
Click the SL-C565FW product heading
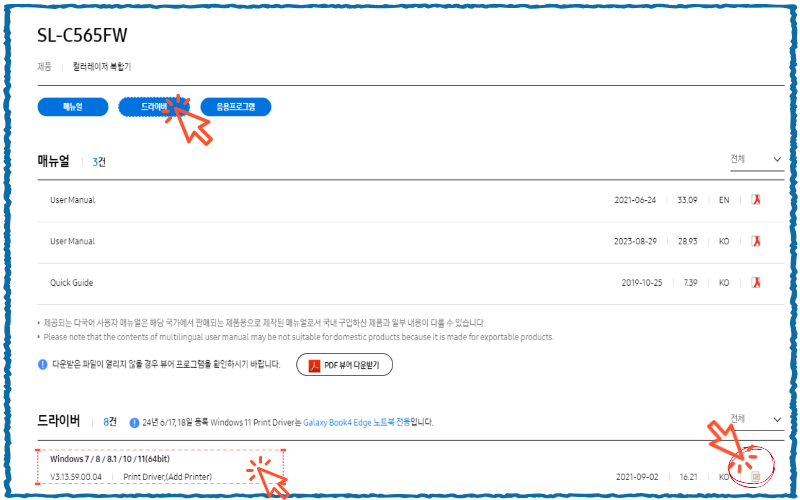coord(82,36)
